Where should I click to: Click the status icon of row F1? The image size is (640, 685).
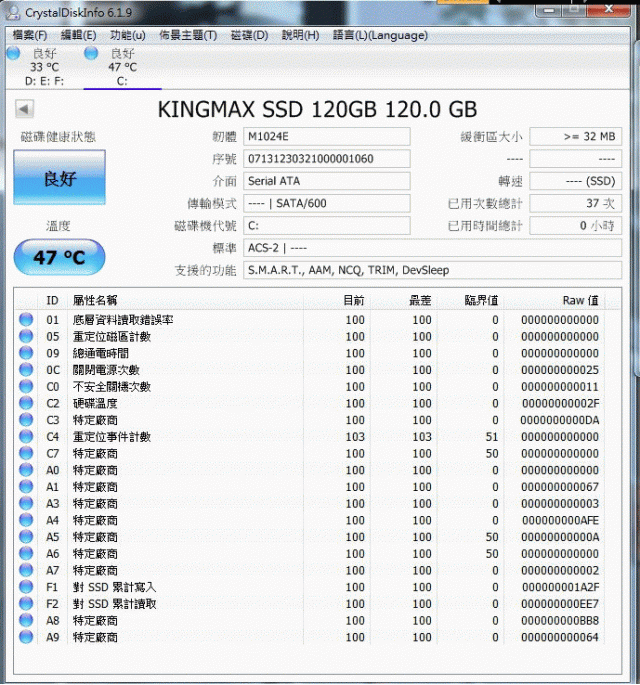(x=26, y=586)
